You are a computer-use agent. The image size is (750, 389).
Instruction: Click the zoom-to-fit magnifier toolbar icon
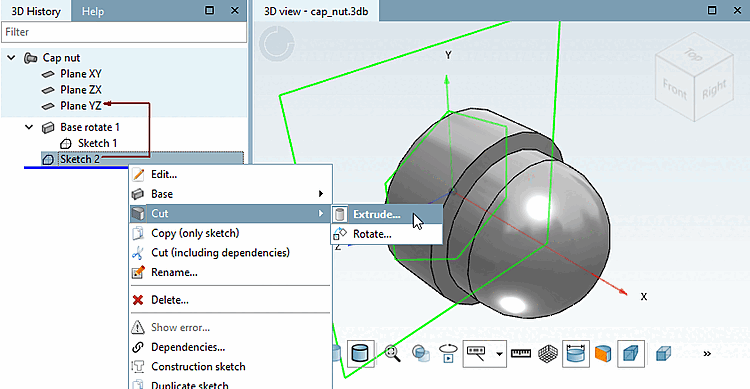pos(392,354)
